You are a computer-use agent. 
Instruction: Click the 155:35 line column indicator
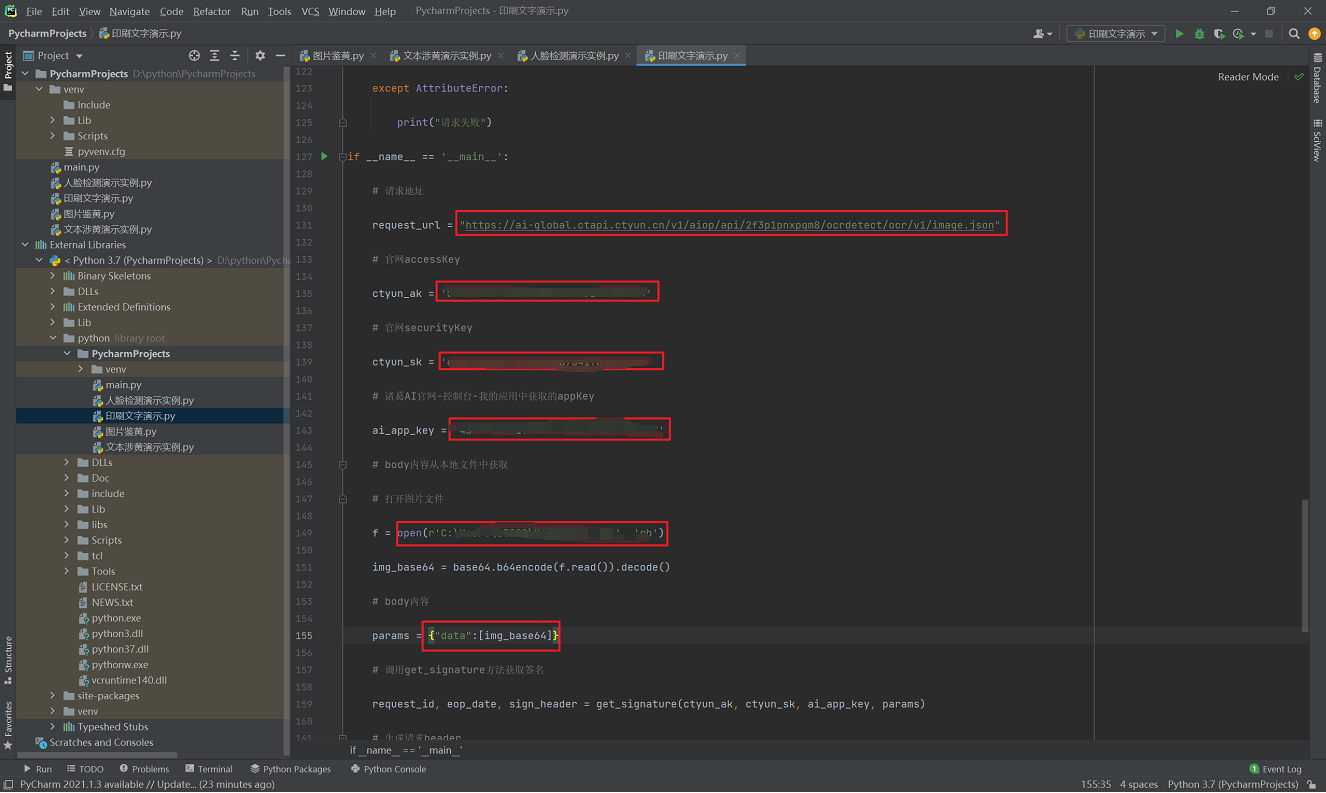[1096, 785]
